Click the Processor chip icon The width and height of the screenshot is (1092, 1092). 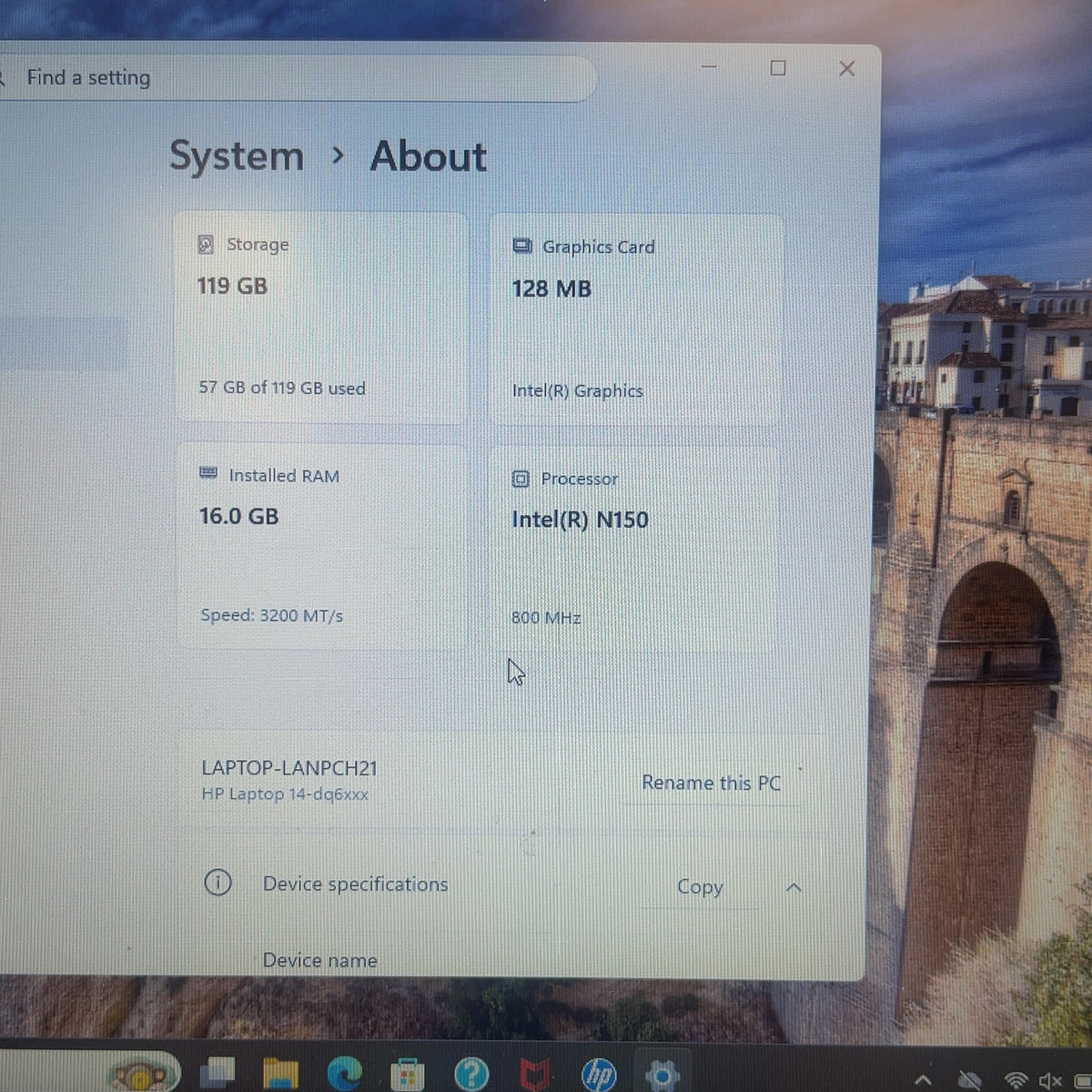(x=521, y=479)
